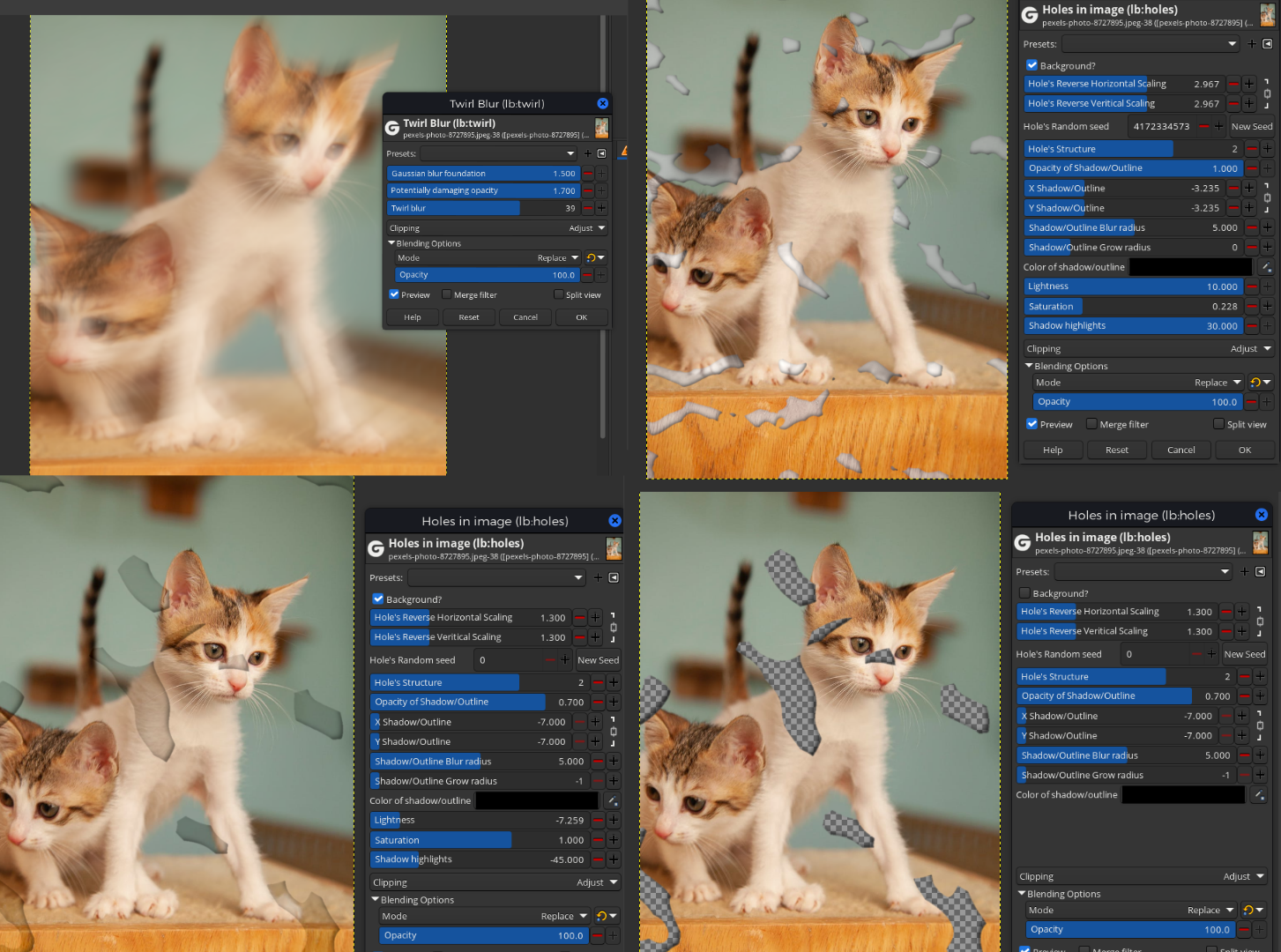Open Clipping dropdown in seed 4172334573 Holes dialog
The image size is (1281, 952).
pos(1149,349)
